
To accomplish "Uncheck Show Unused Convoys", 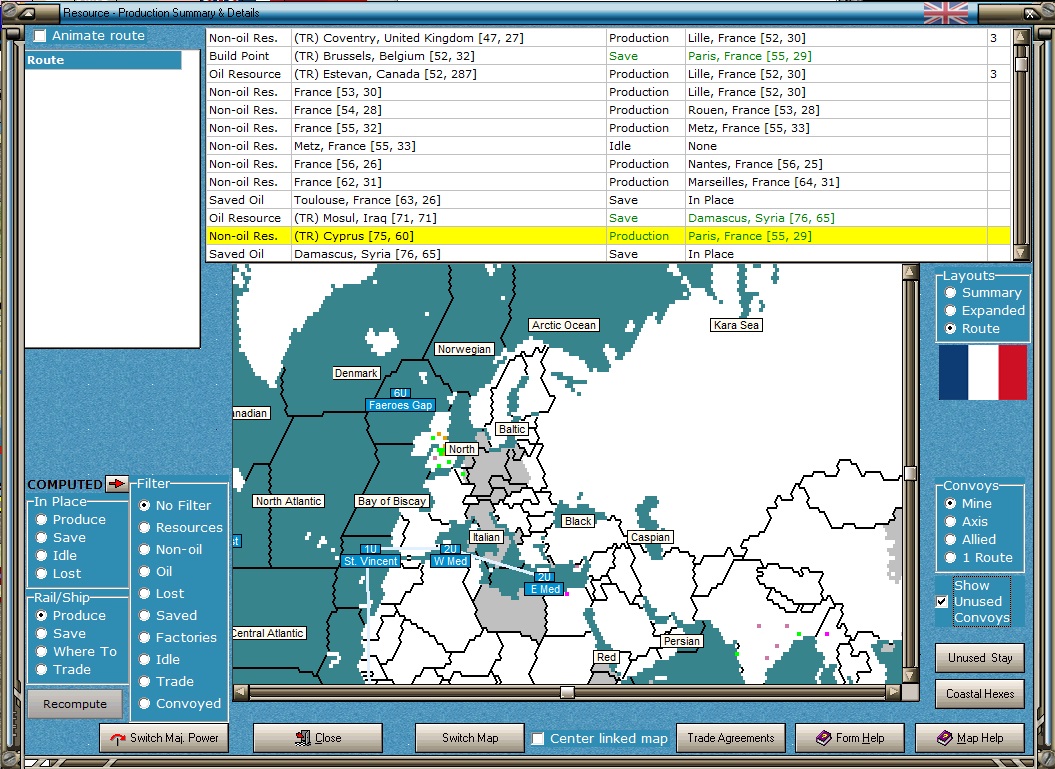I will click(942, 602).
